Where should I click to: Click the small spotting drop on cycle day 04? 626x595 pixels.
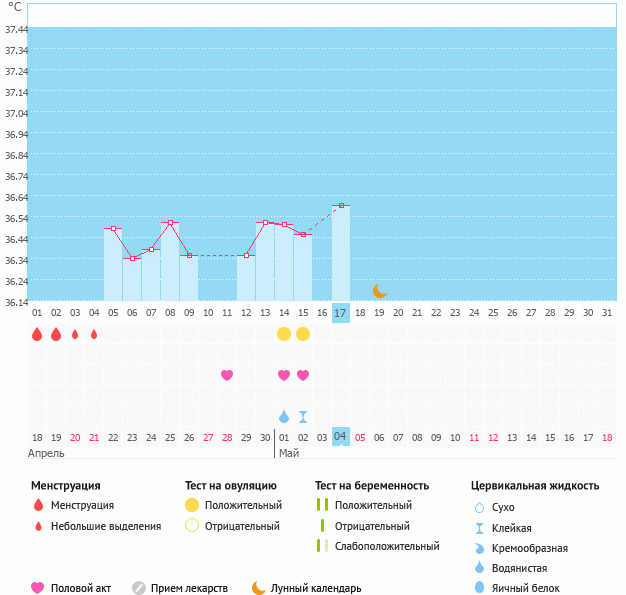pyautogui.click(x=94, y=334)
